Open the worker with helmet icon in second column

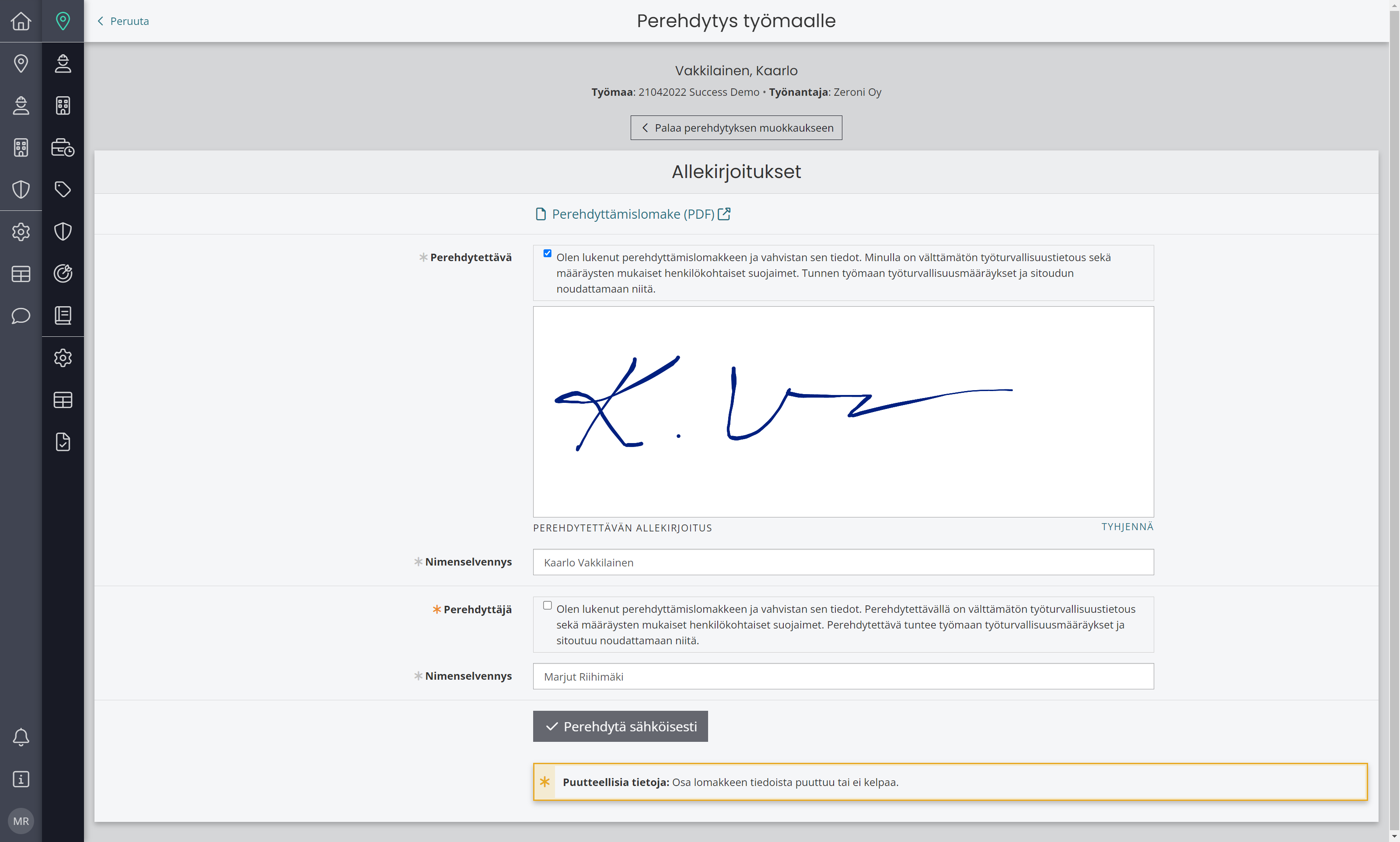tap(63, 63)
